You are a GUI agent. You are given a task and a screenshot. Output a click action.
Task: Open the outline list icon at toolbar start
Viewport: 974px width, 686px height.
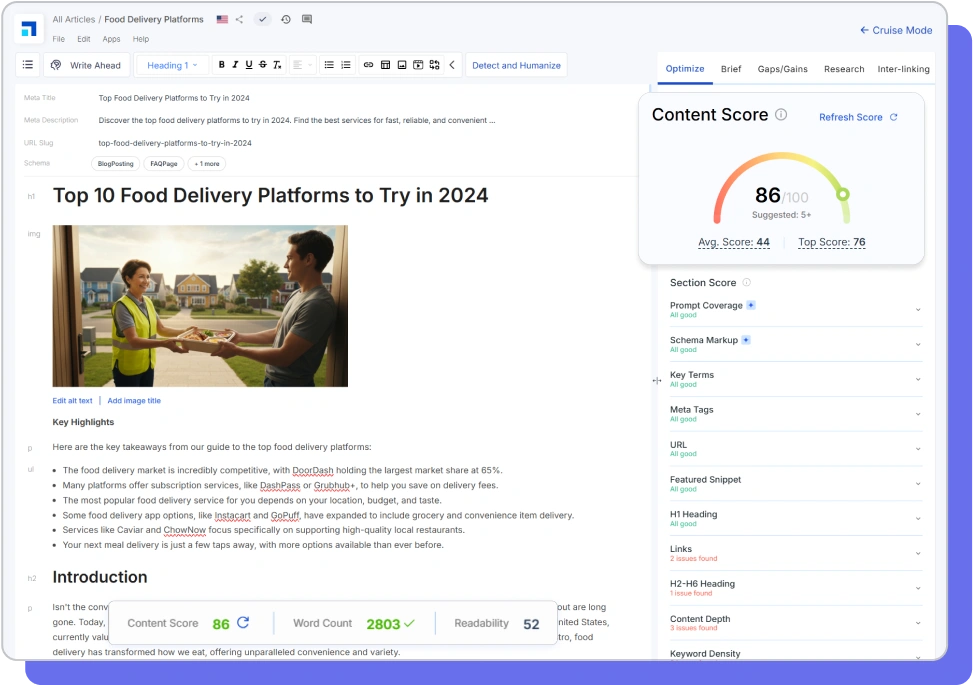tap(28, 65)
